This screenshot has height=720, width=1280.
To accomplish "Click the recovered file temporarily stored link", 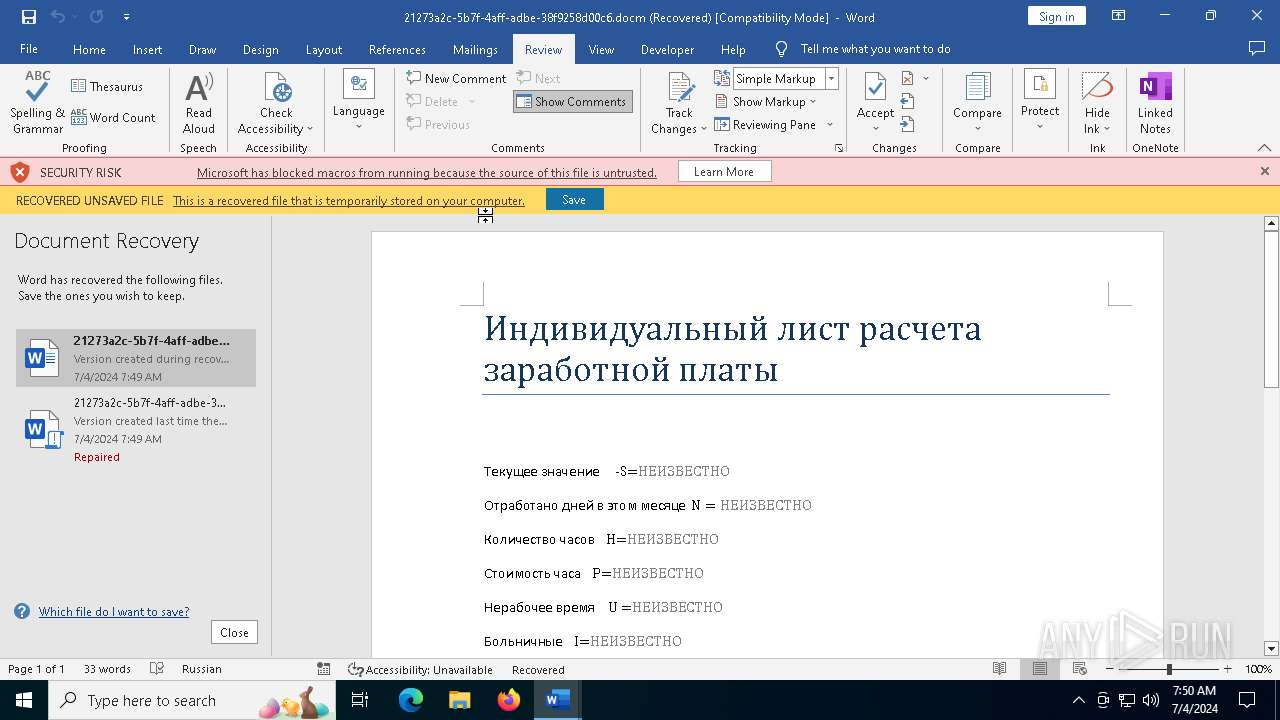I will coord(349,201).
